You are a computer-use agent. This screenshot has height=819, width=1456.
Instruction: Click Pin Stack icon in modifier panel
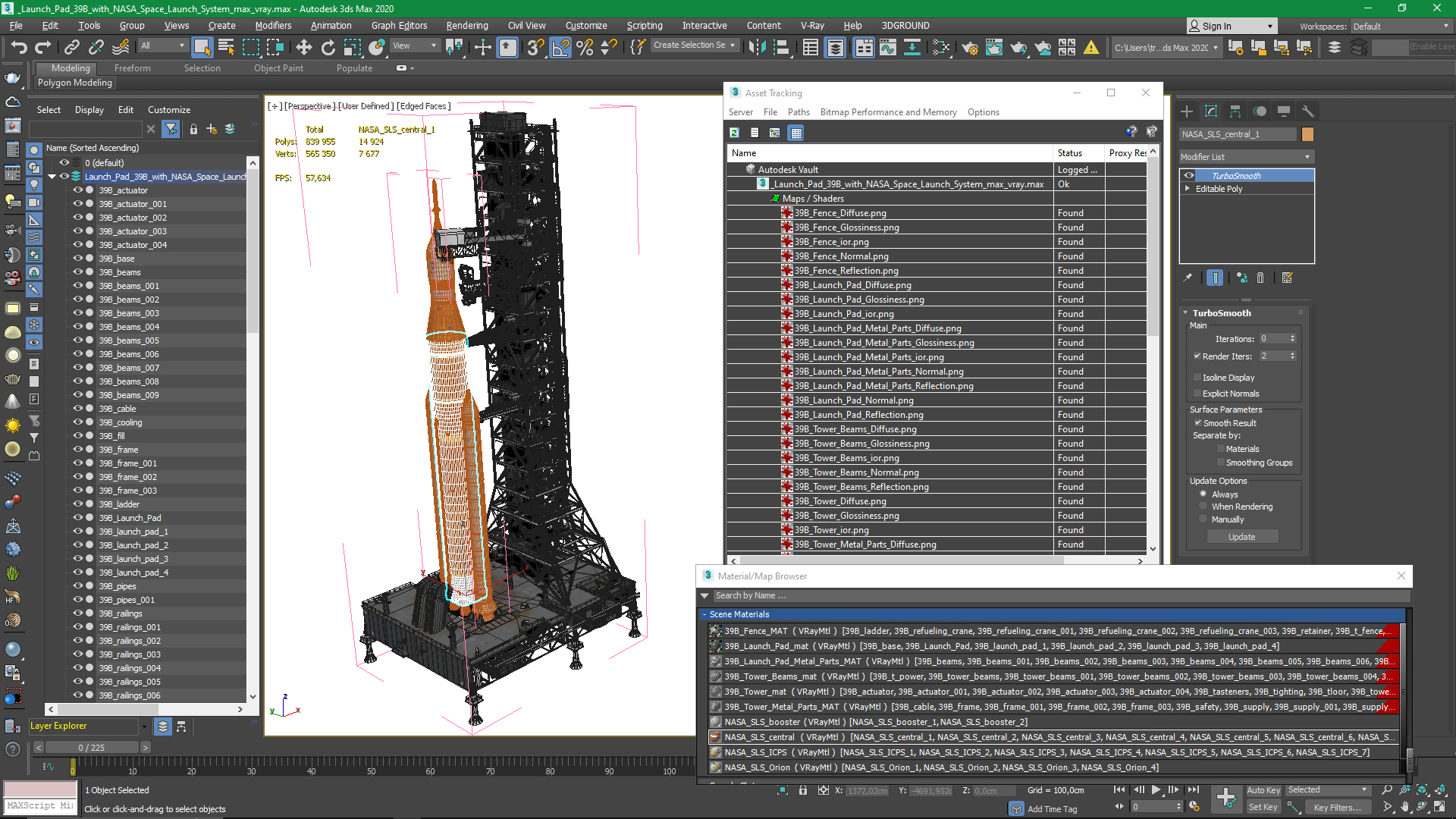(1188, 278)
